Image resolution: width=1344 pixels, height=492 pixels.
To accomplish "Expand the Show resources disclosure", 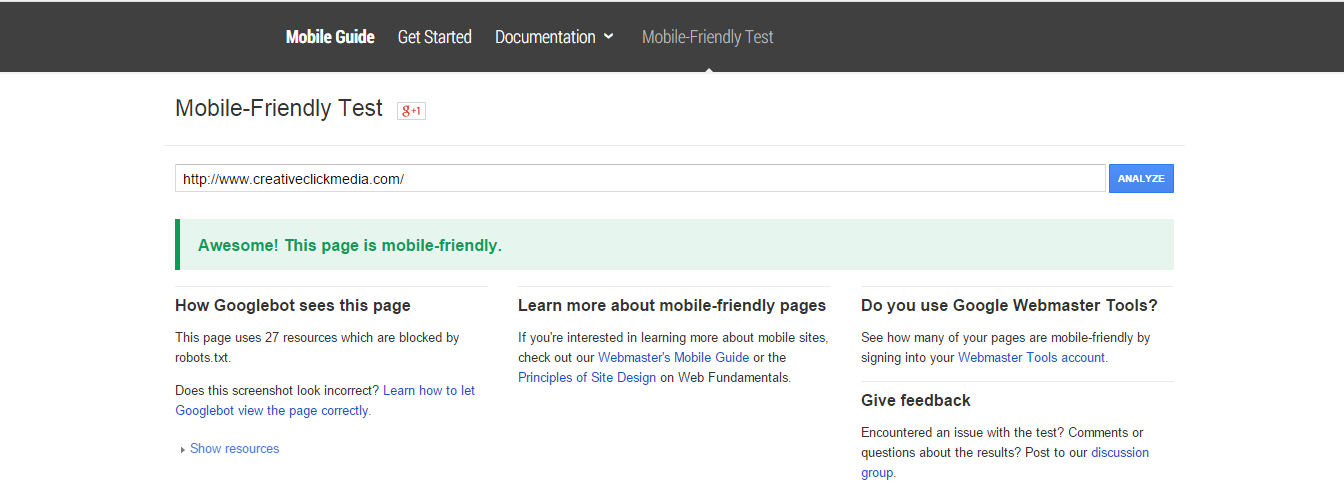I will (229, 449).
